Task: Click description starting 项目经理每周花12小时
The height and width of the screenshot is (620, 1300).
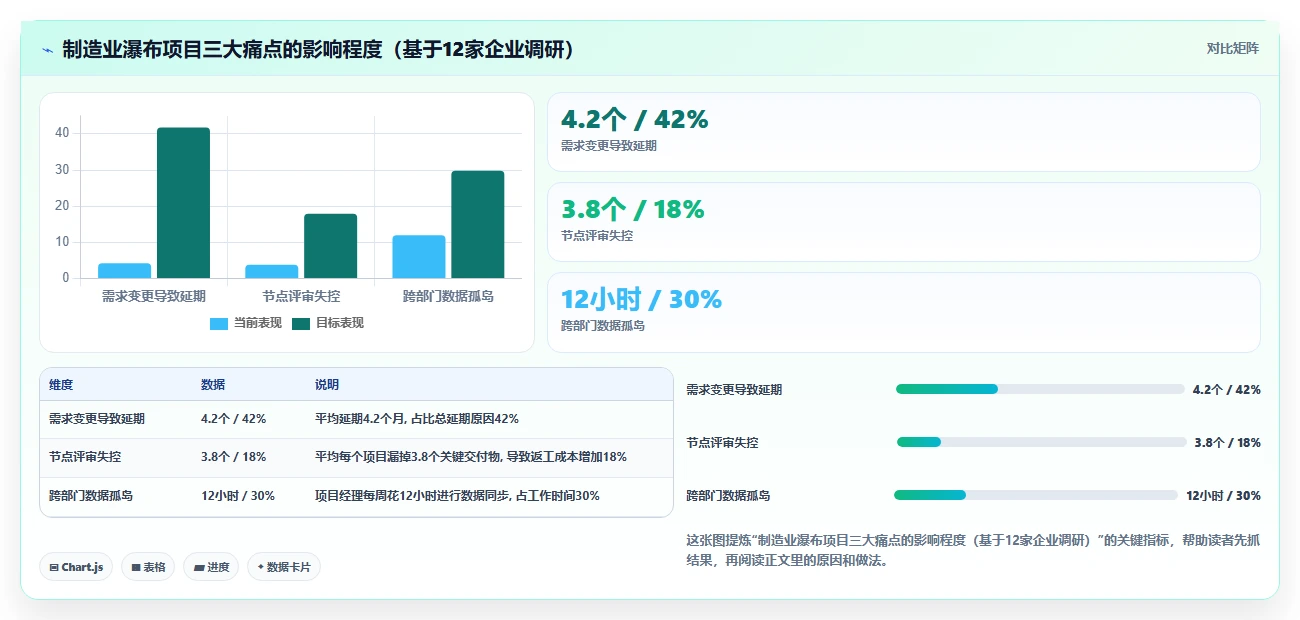Action: coord(457,495)
